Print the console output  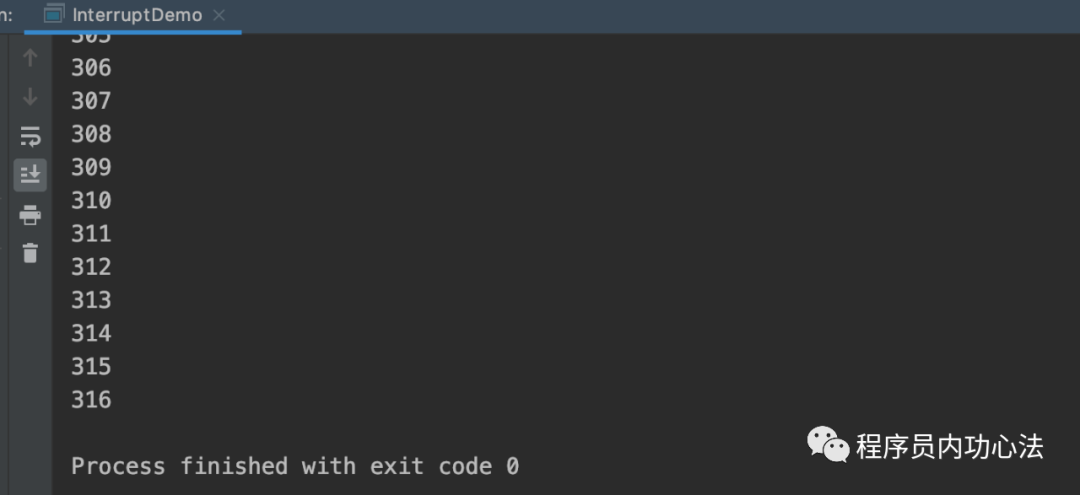coord(30,214)
